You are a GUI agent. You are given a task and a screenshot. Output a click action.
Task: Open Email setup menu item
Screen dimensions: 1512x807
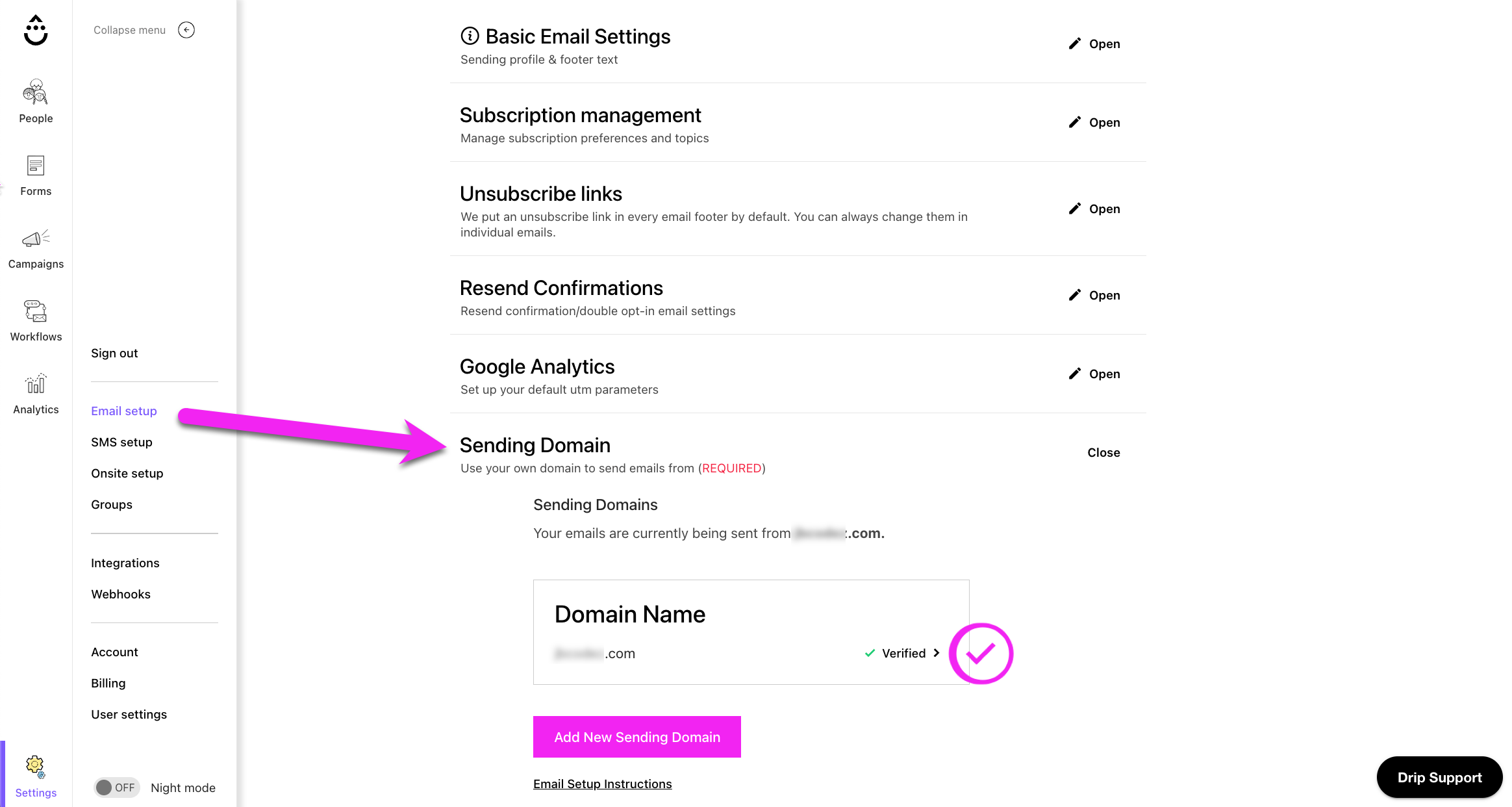point(123,411)
